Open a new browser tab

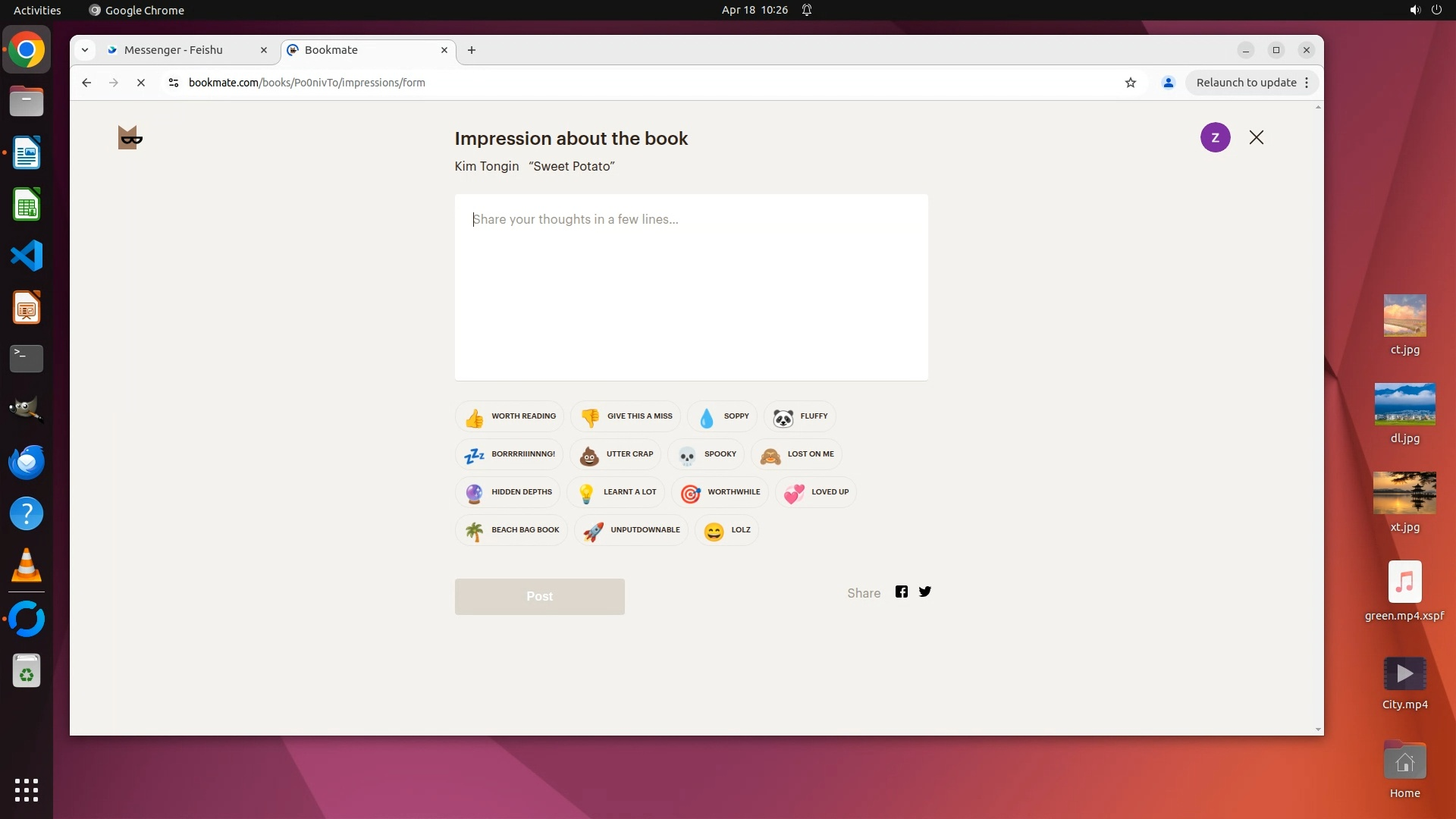472,50
